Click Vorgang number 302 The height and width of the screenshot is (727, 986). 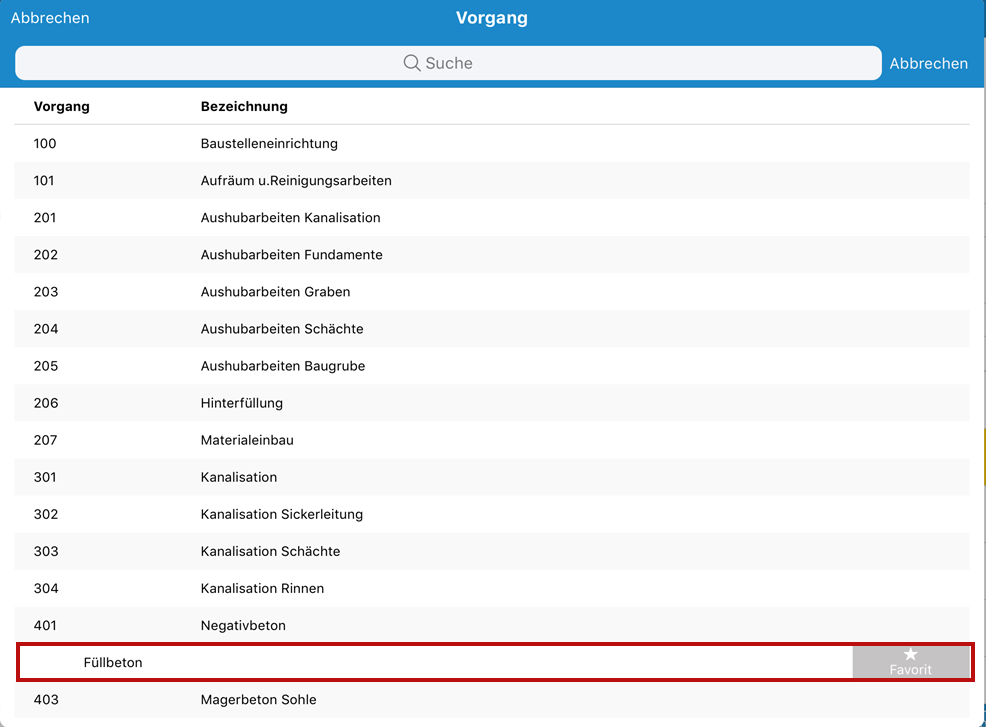(x=46, y=514)
